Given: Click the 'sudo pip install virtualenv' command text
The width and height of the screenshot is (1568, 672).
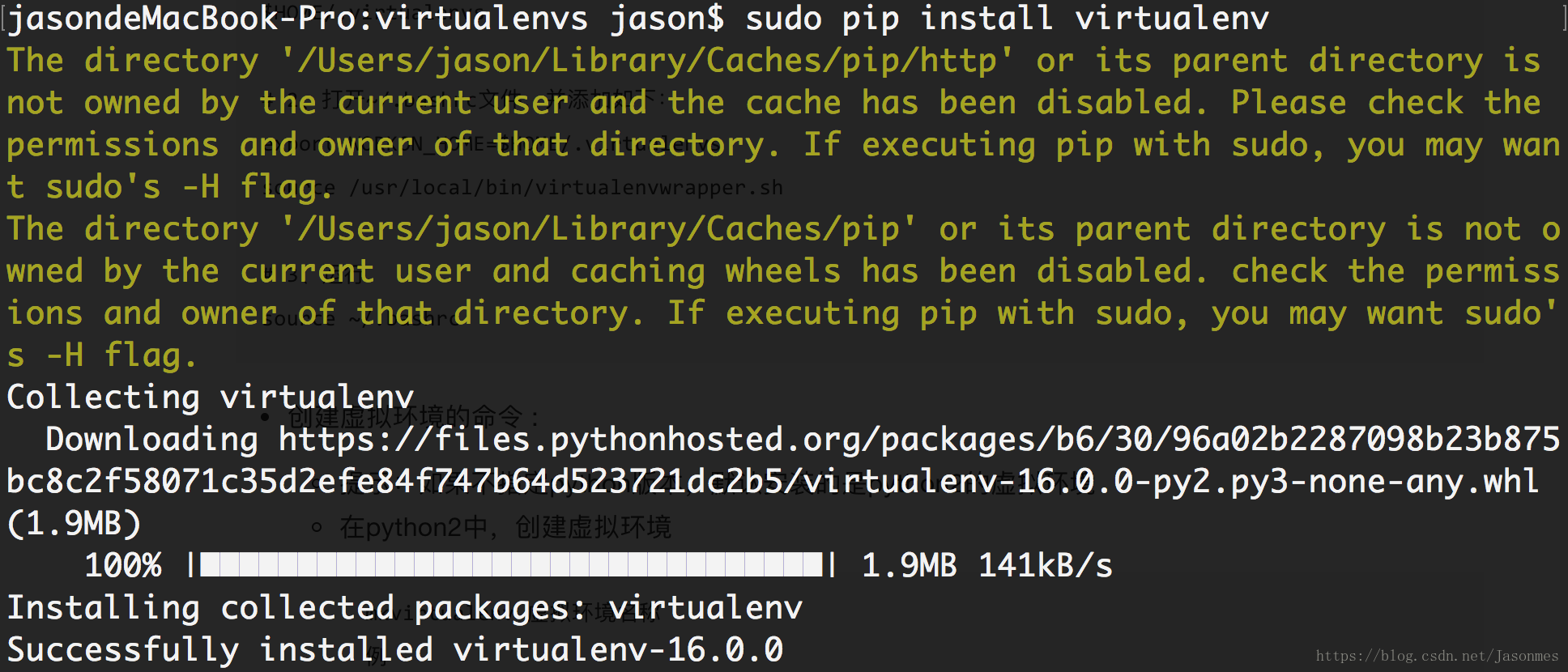Looking at the screenshot, I should pos(1007,19).
